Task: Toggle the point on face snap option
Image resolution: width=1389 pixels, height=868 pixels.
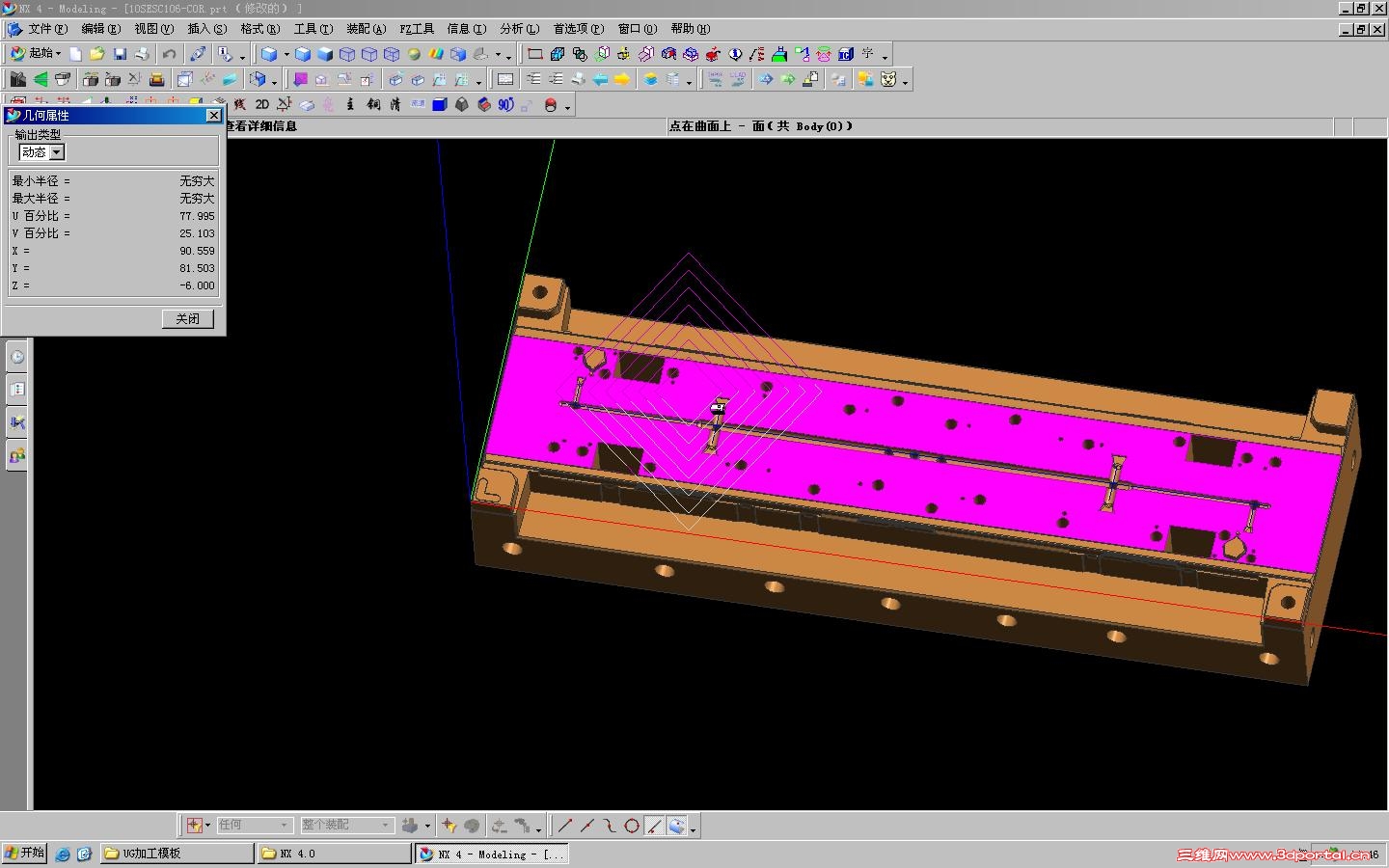Action: [x=676, y=826]
